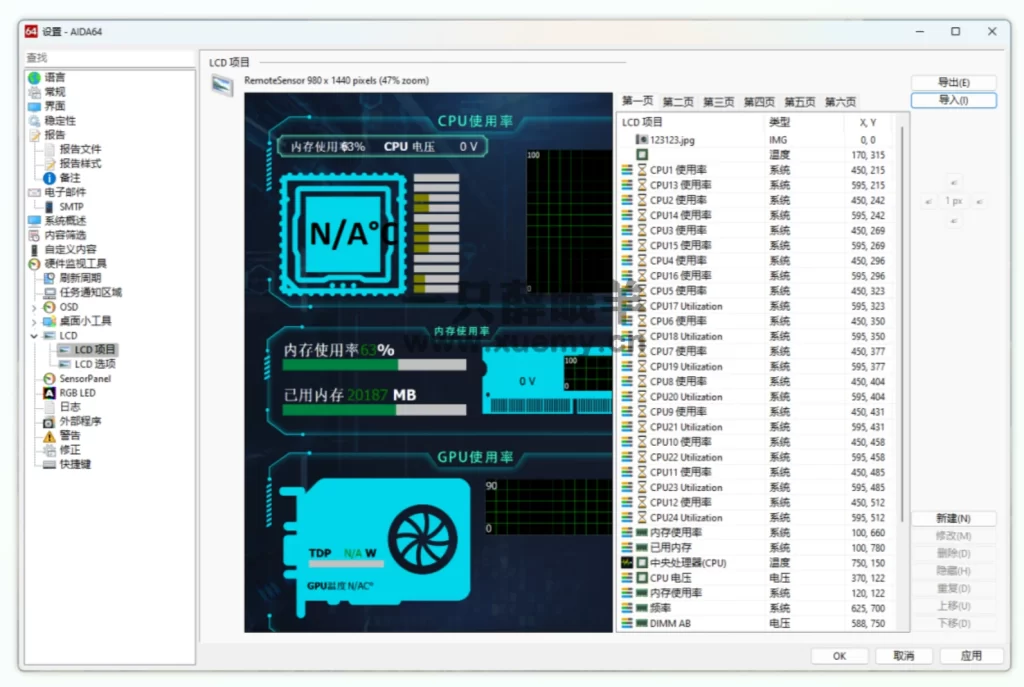
Task: Select the 稳定性 icon in the sidebar
Action: point(35,121)
